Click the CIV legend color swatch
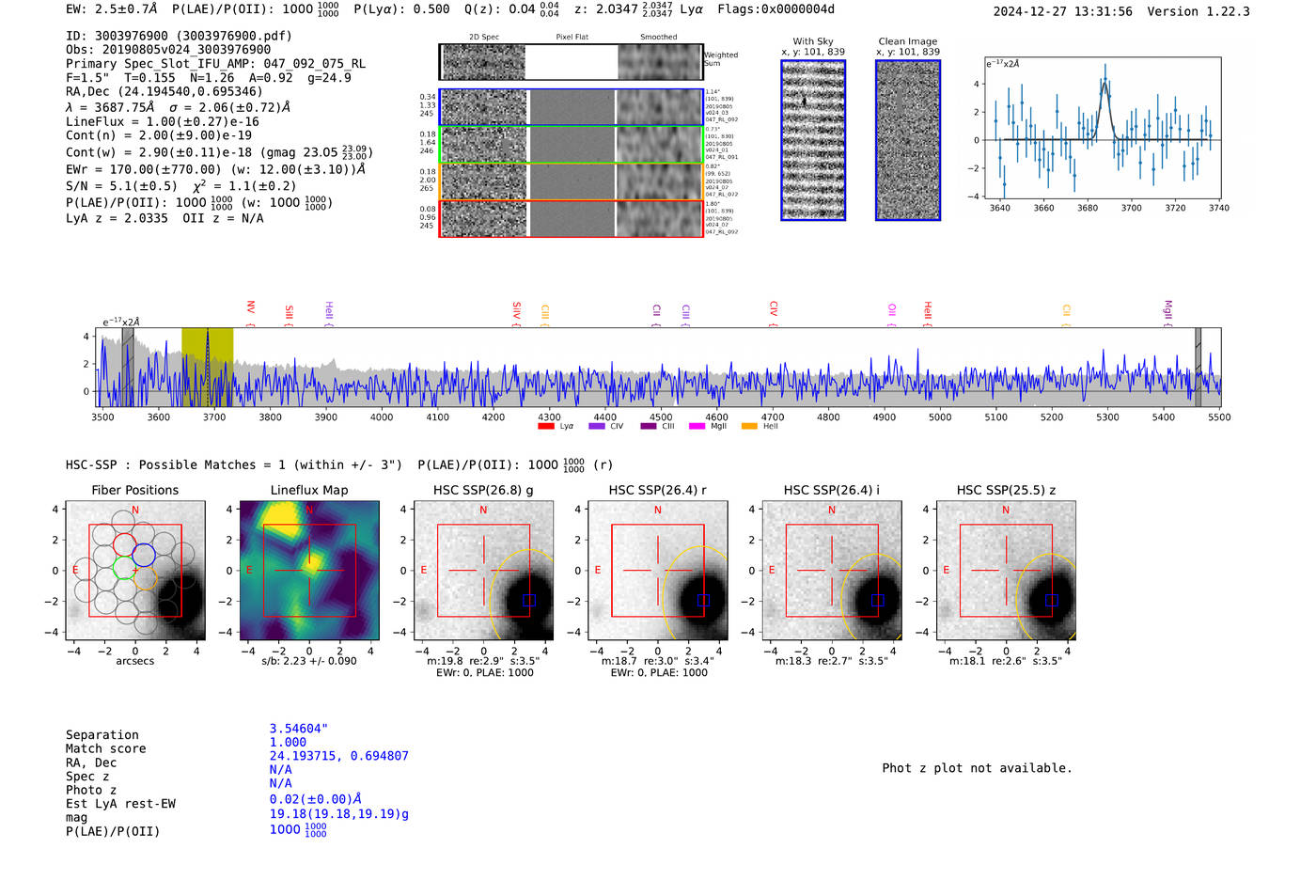 [x=596, y=426]
